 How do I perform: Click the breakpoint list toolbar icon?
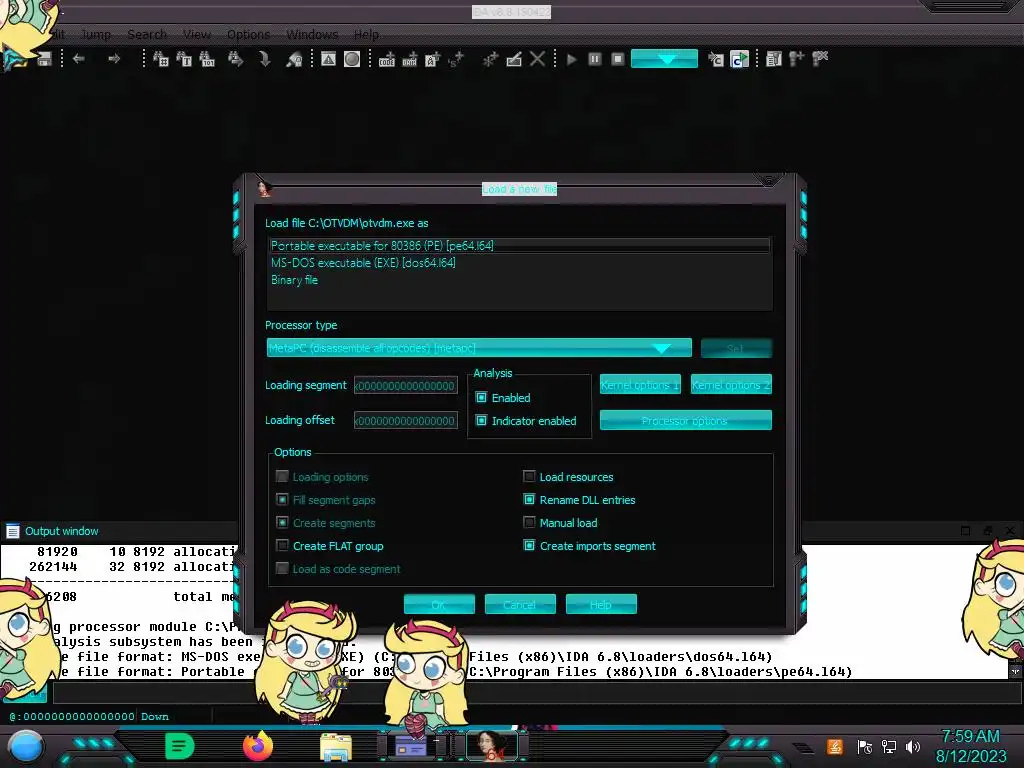(x=774, y=59)
